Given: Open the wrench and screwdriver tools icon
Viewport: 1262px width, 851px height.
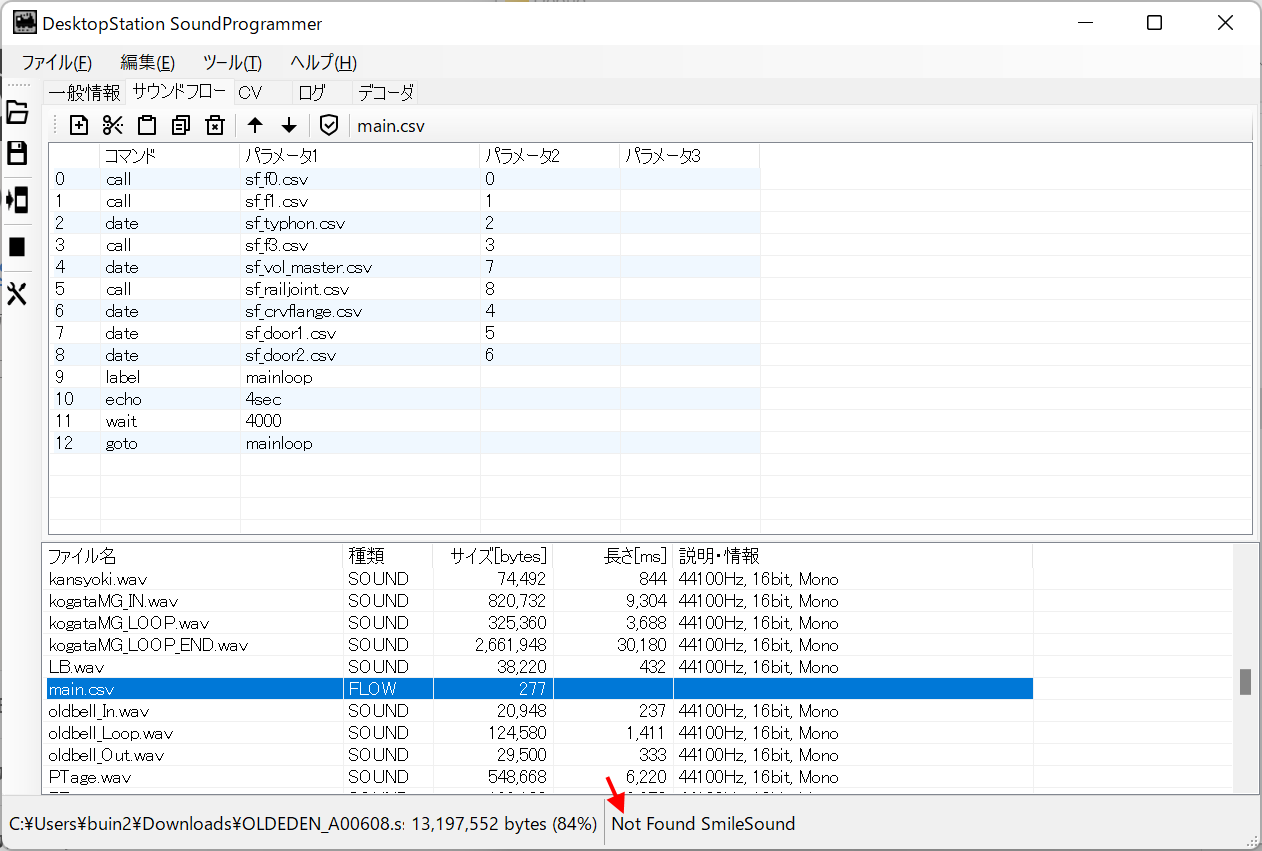Looking at the screenshot, I should coord(17,293).
